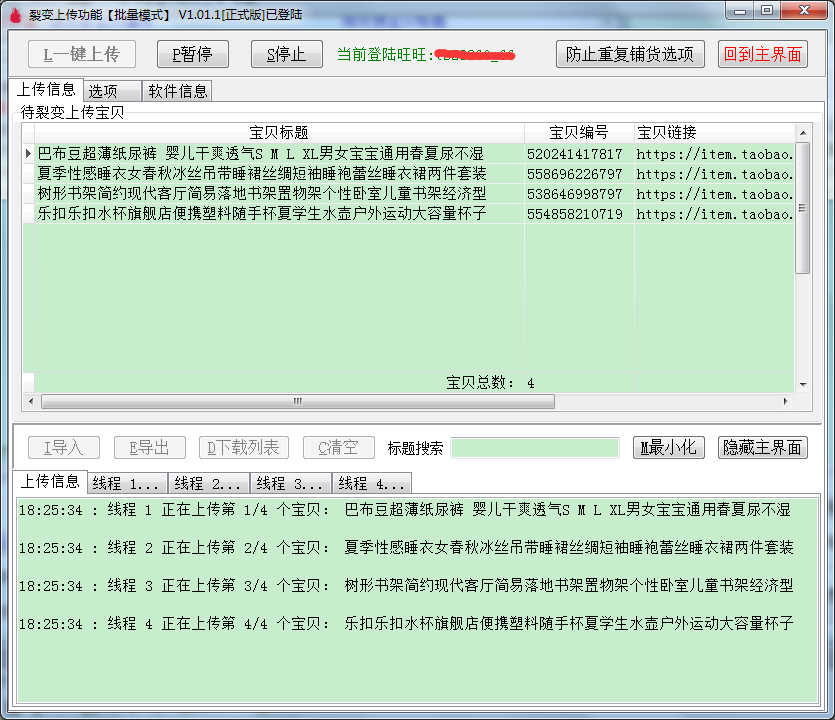Click the vertical scrollbar down arrow
835x720 pixels.
coord(802,385)
